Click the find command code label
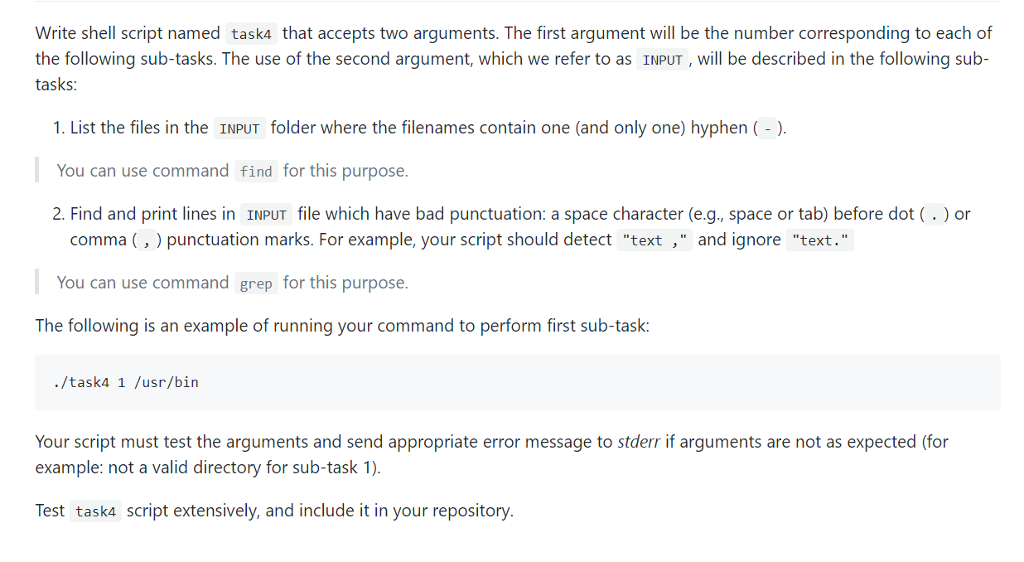The height and width of the screenshot is (562, 1024). [x=256, y=171]
